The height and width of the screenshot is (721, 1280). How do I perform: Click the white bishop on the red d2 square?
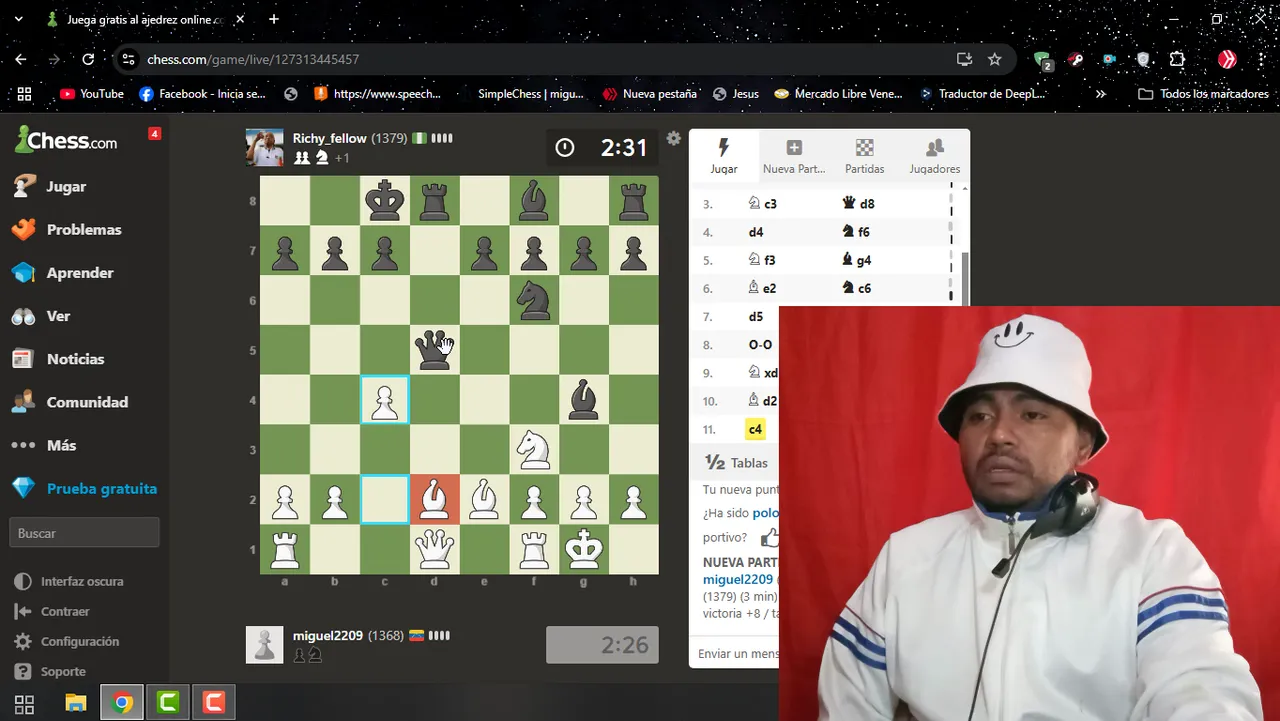[x=434, y=500]
